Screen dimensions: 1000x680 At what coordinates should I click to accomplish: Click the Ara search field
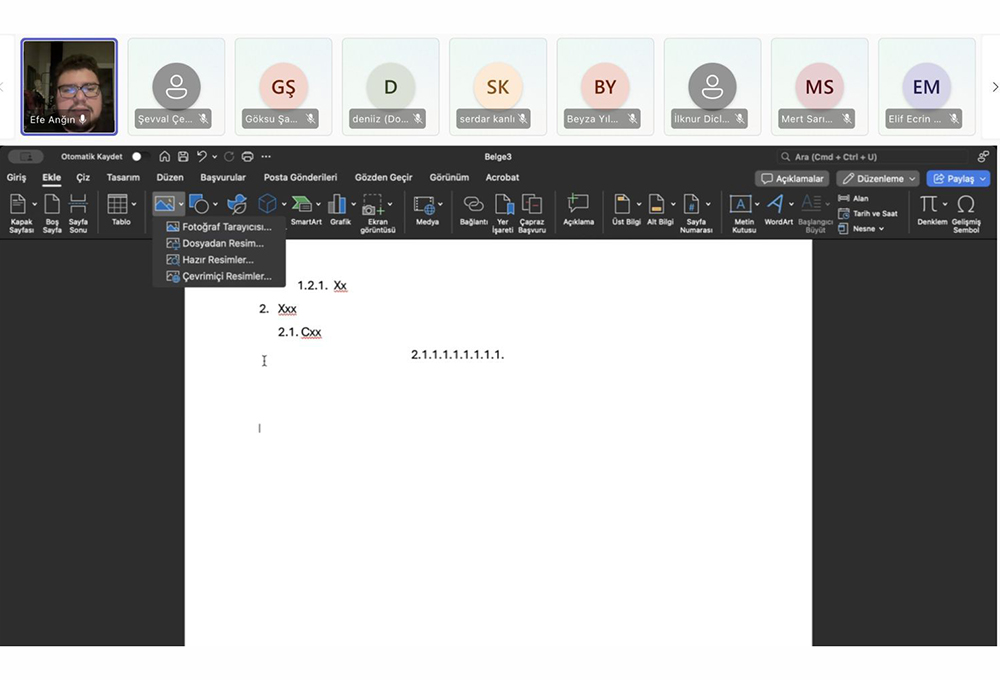872,156
